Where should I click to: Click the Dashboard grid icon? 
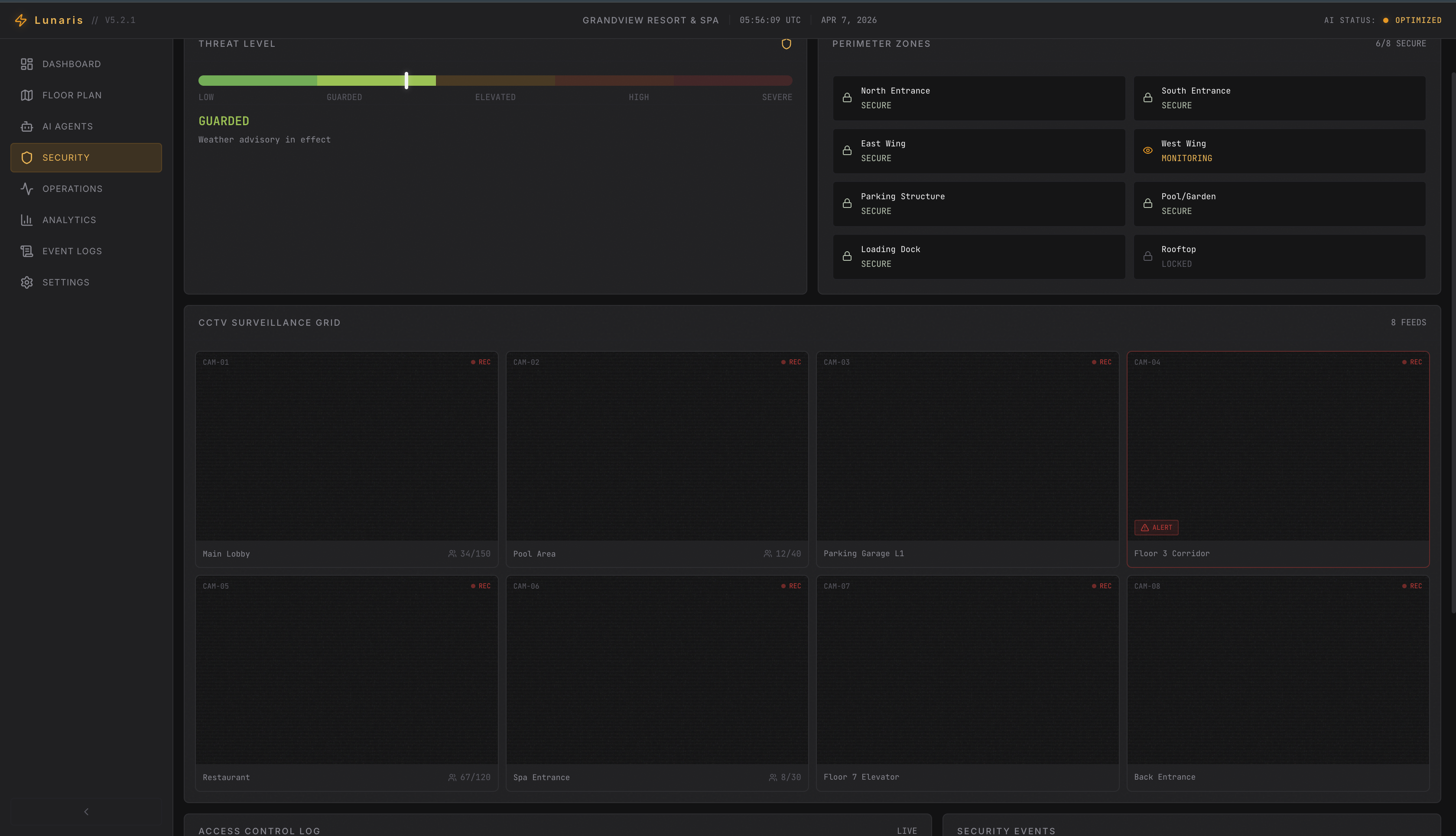pos(26,64)
